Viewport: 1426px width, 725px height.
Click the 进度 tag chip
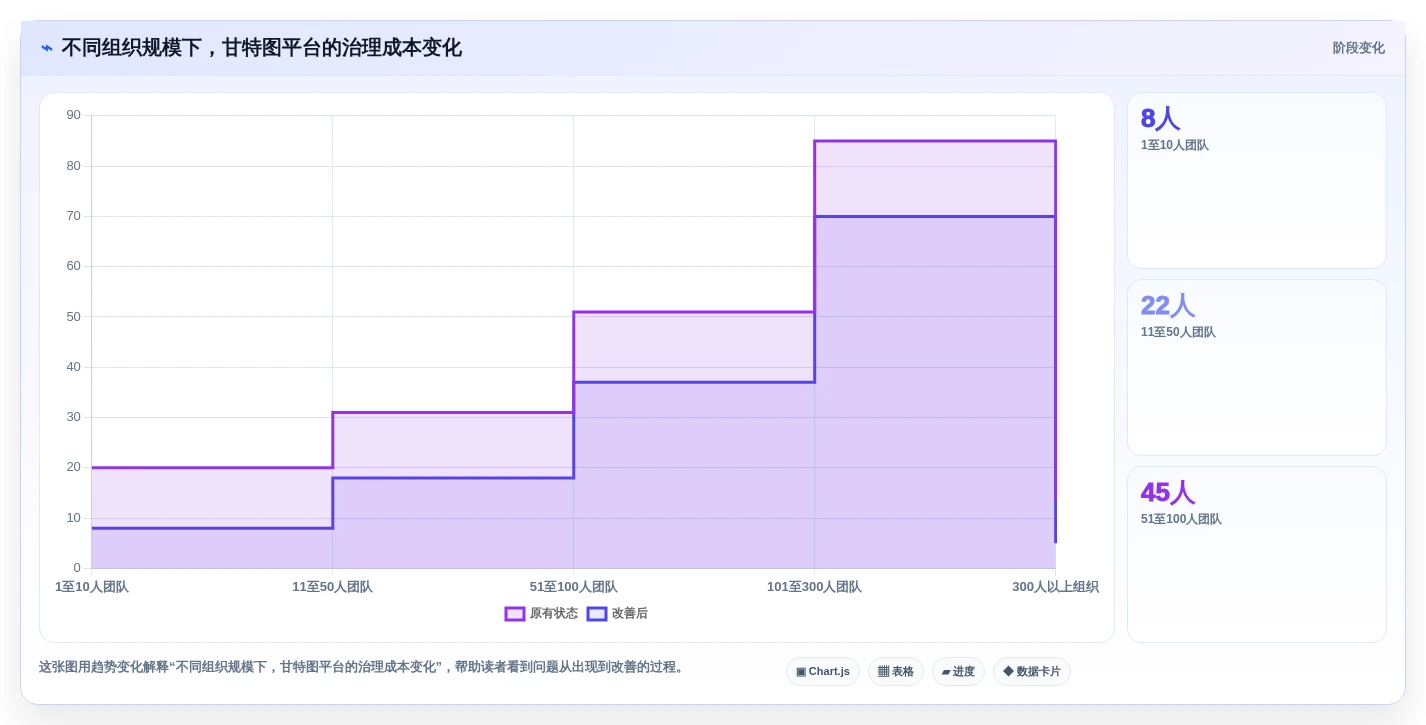click(958, 672)
